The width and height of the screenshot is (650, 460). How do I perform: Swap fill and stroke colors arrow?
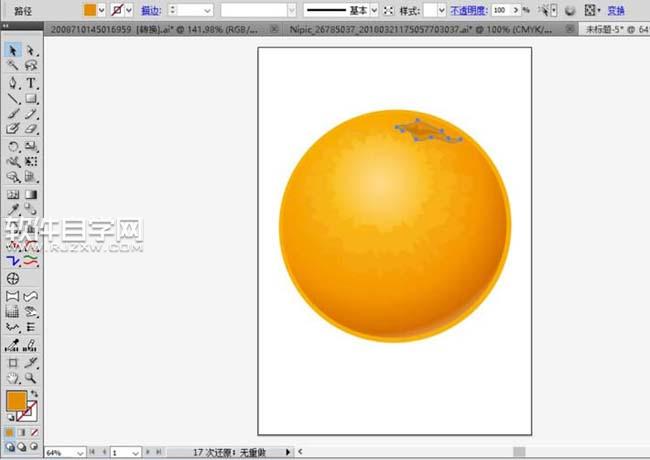point(34,394)
